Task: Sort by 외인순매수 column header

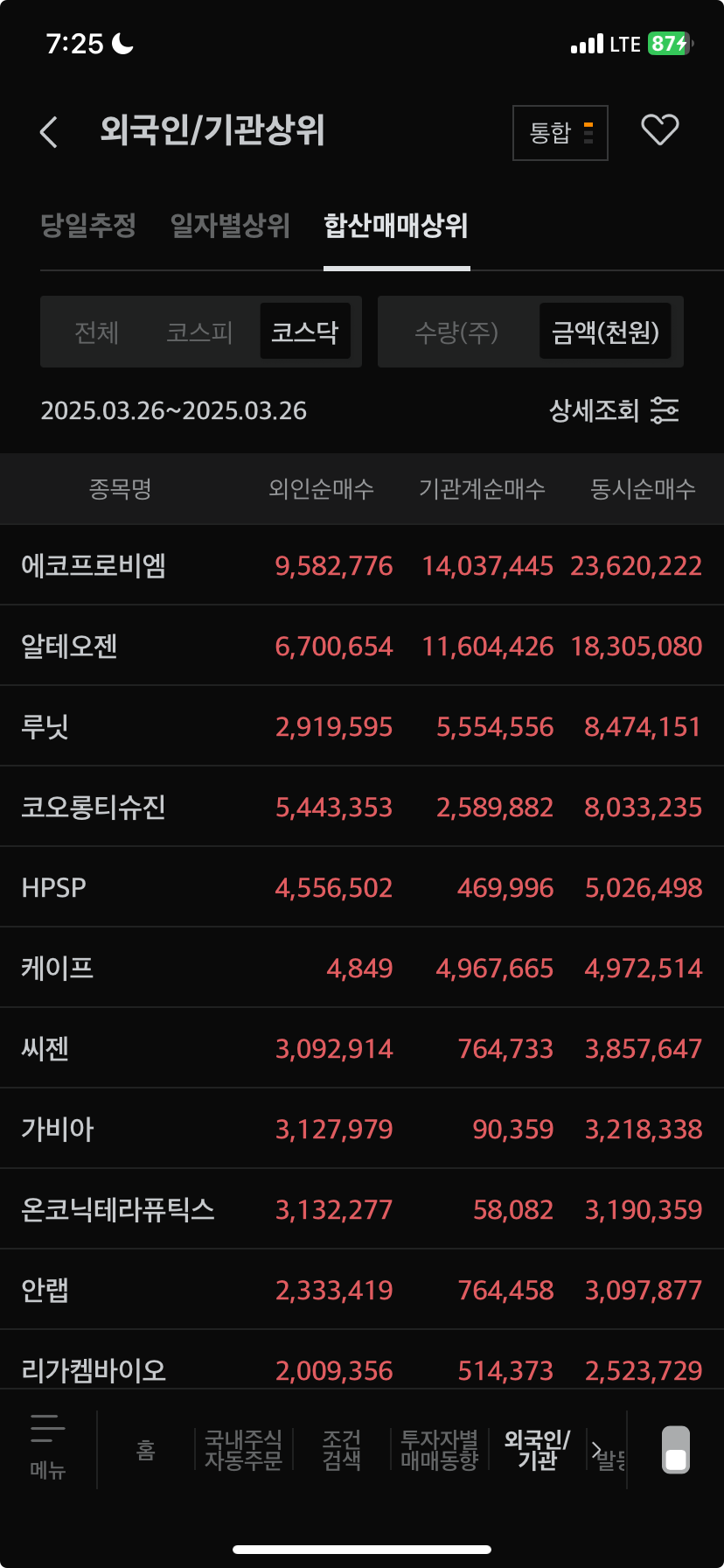Action: pyautogui.click(x=321, y=489)
